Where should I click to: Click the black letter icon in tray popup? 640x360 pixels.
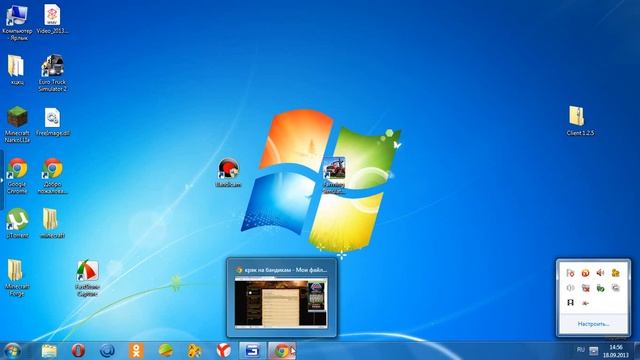(570, 302)
